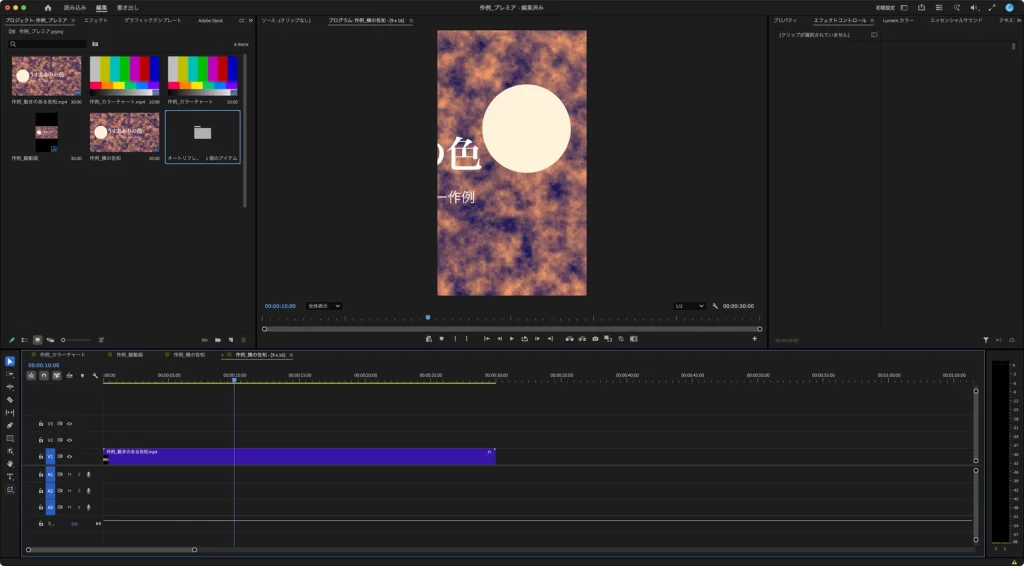The height and width of the screenshot is (566, 1024).
Task: Click the share icon in top right bar
Action: 921,8
